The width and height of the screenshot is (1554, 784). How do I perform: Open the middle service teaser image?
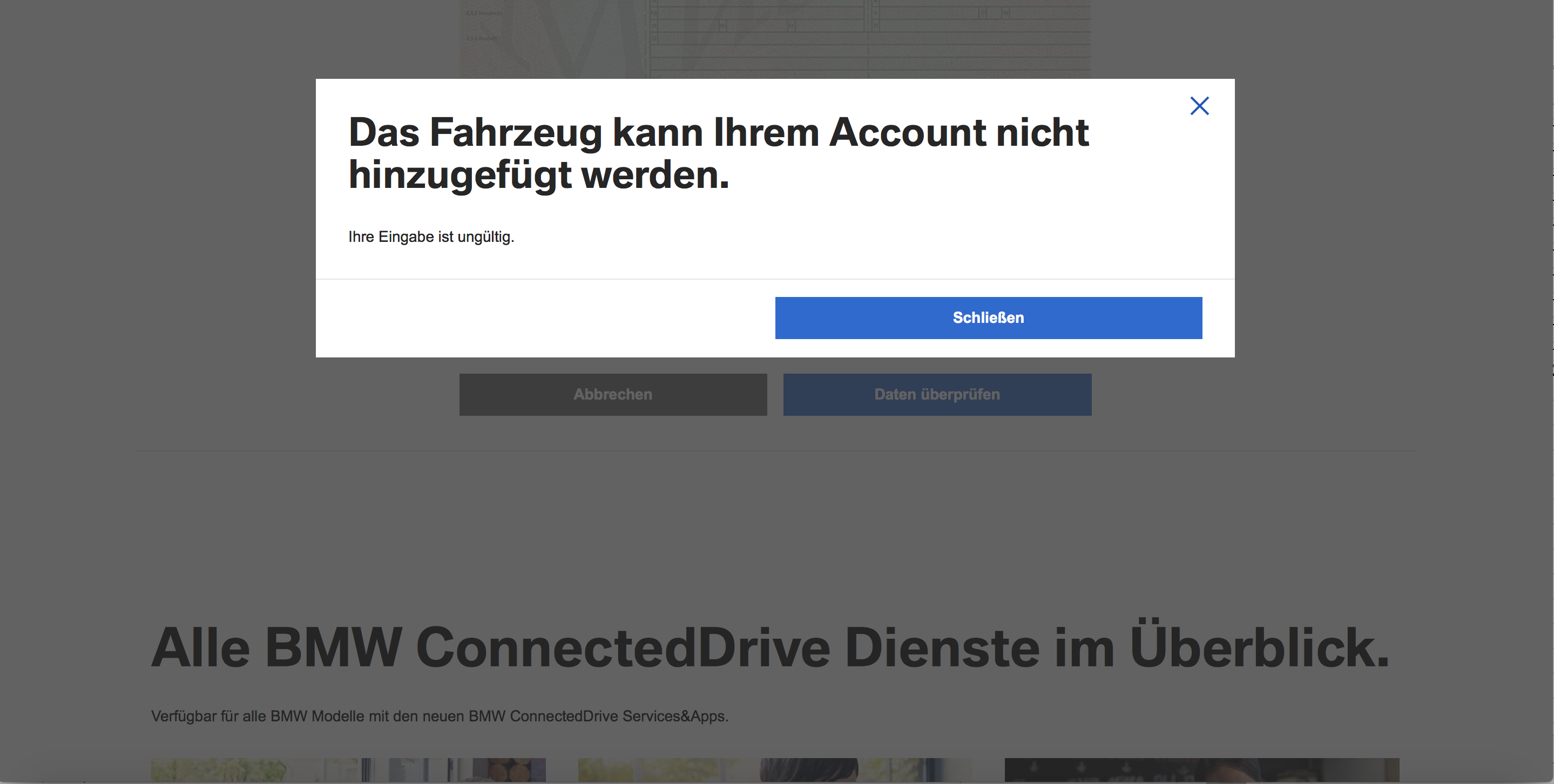[x=775, y=770]
